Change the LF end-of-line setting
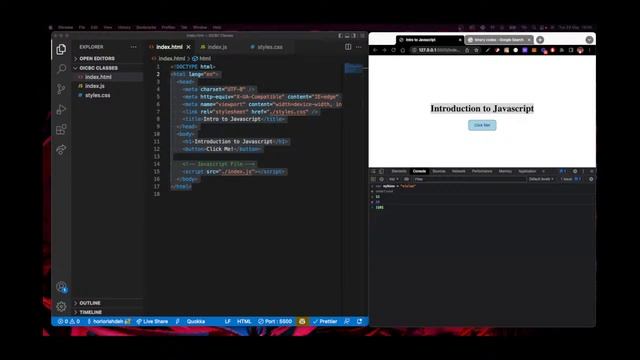This screenshot has width=640, height=360. tap(228, 322)
